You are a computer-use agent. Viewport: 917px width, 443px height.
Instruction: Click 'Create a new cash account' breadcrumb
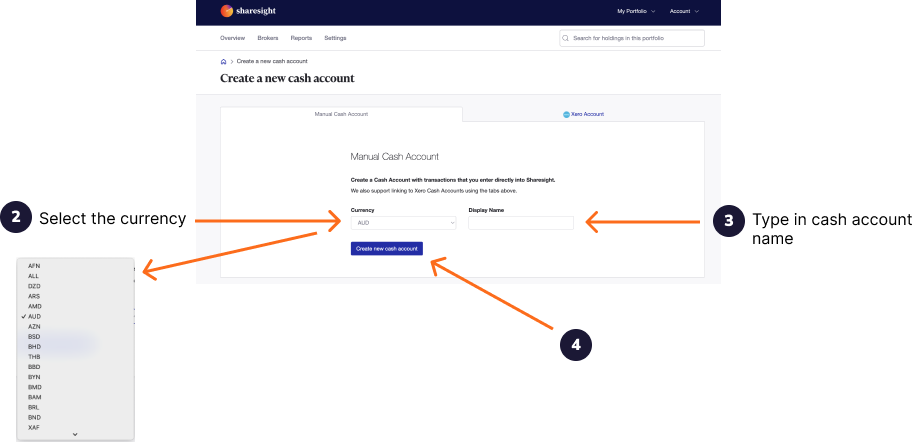(x=272, y=61)
